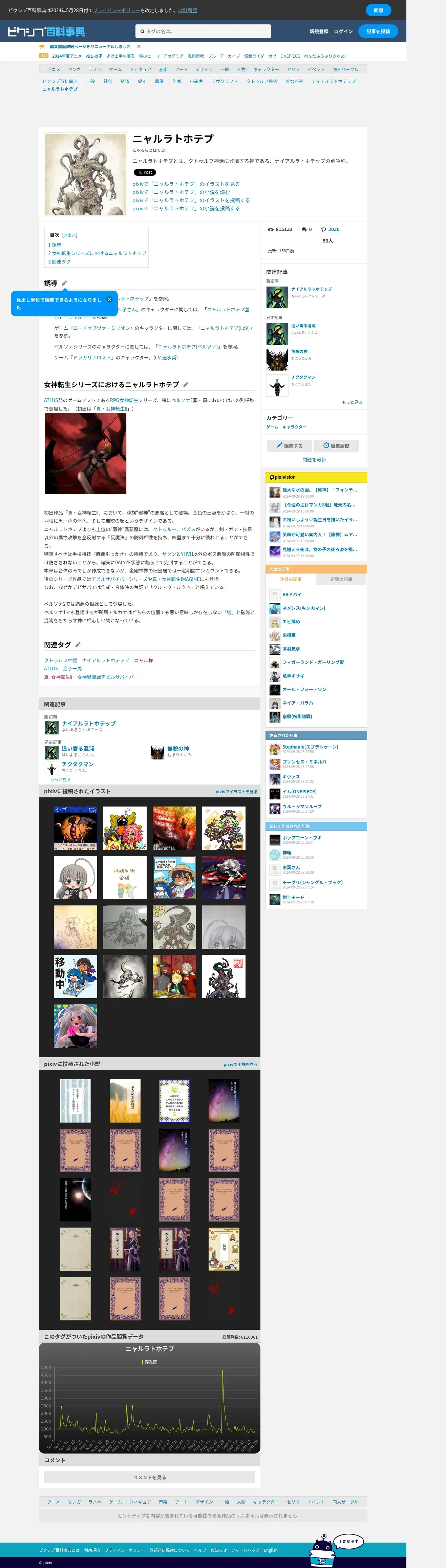This screenshot has width=446, height=1568.
Task: Click the view count eye icon
Action: coord(271,229)
